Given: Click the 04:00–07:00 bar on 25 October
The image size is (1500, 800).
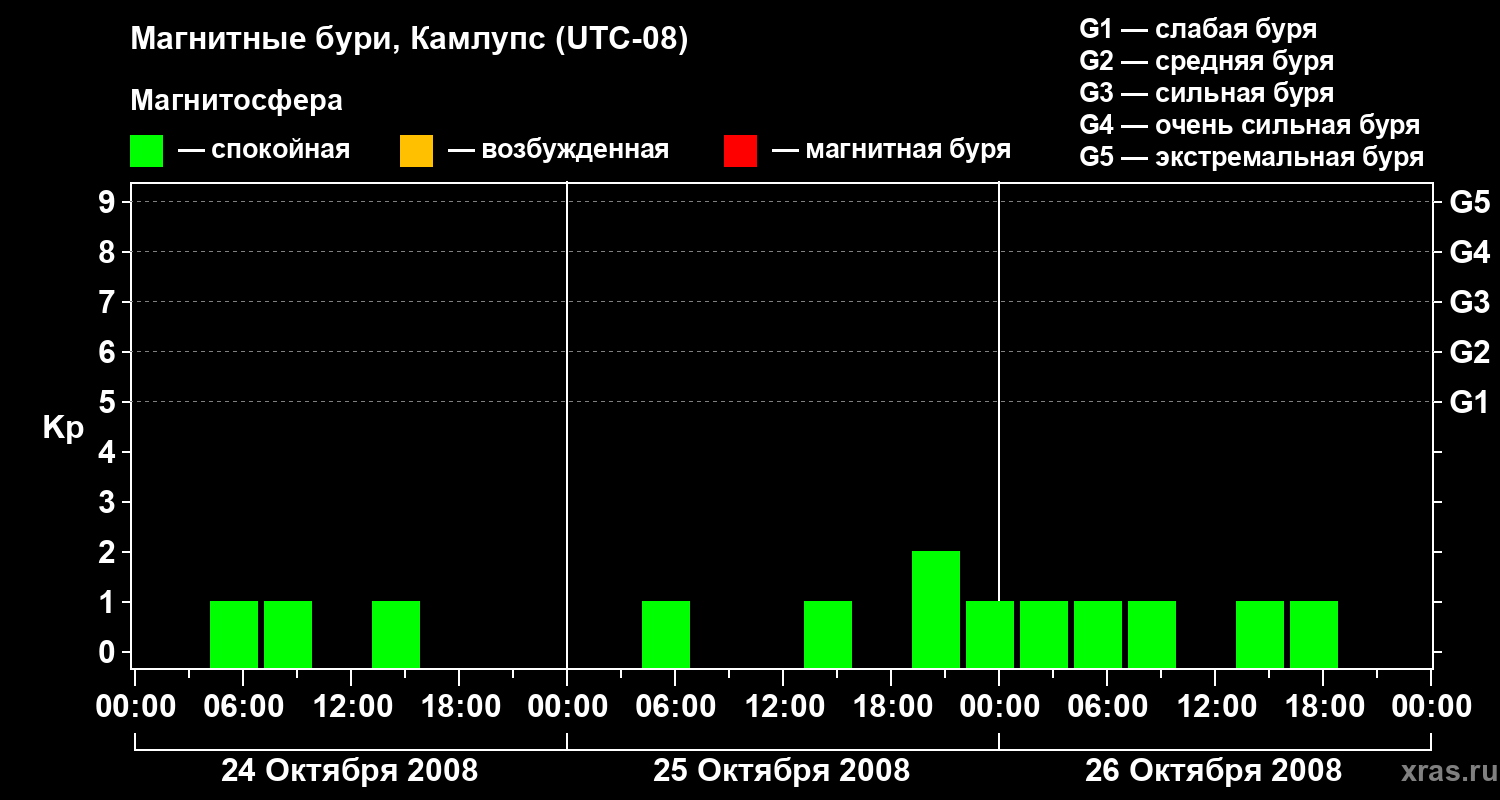Looking at the screenshot, I should tap(666, 634).
